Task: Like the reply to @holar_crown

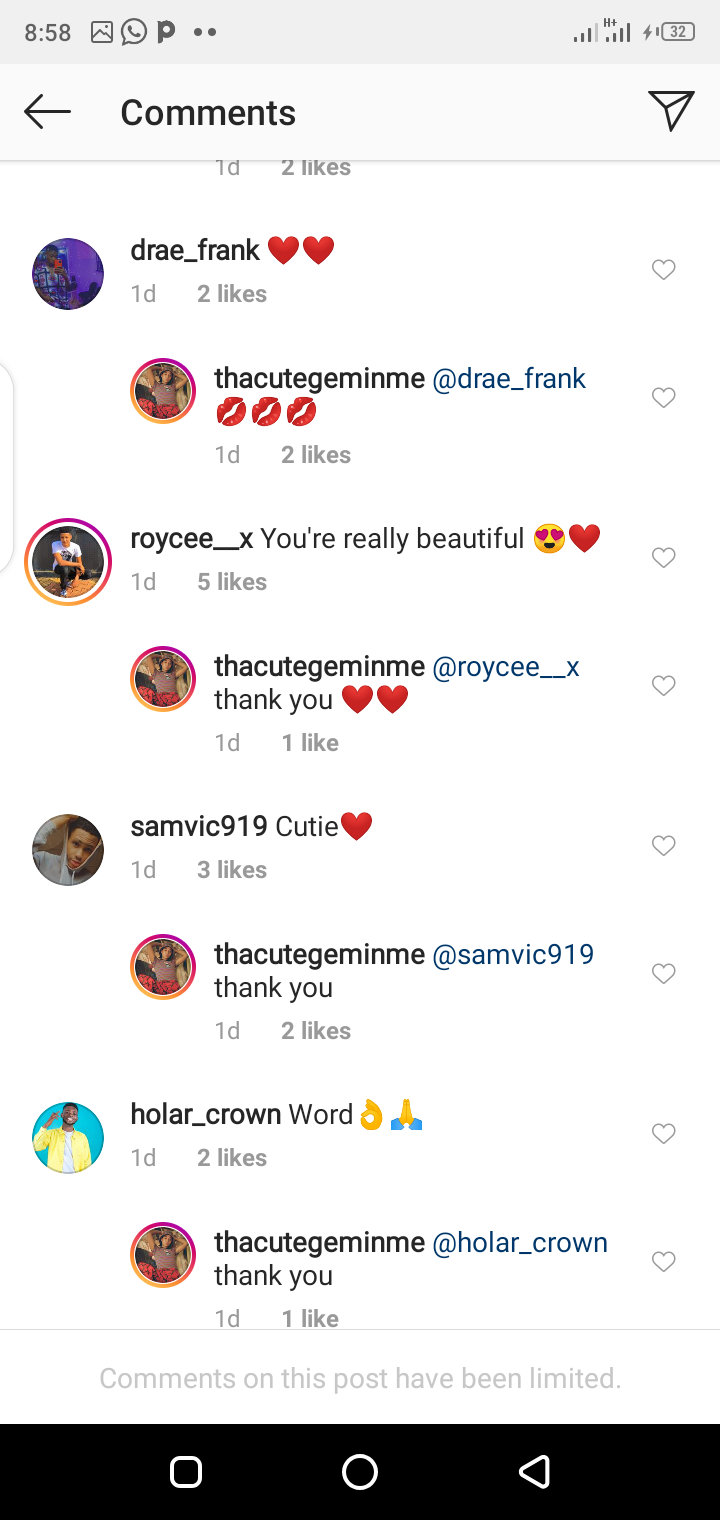Action: pos(664,1262)
